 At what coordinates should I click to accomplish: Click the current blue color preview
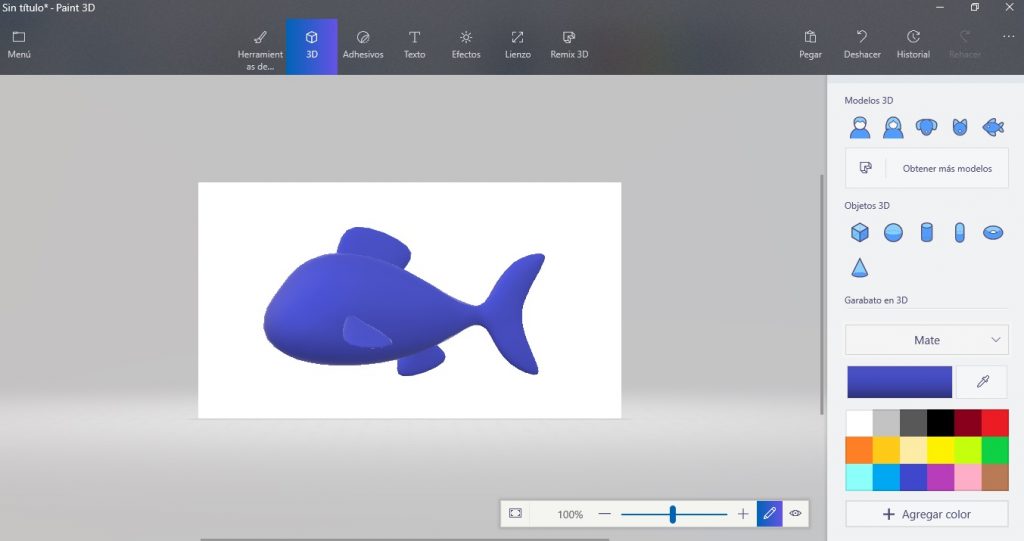[899, 382]
